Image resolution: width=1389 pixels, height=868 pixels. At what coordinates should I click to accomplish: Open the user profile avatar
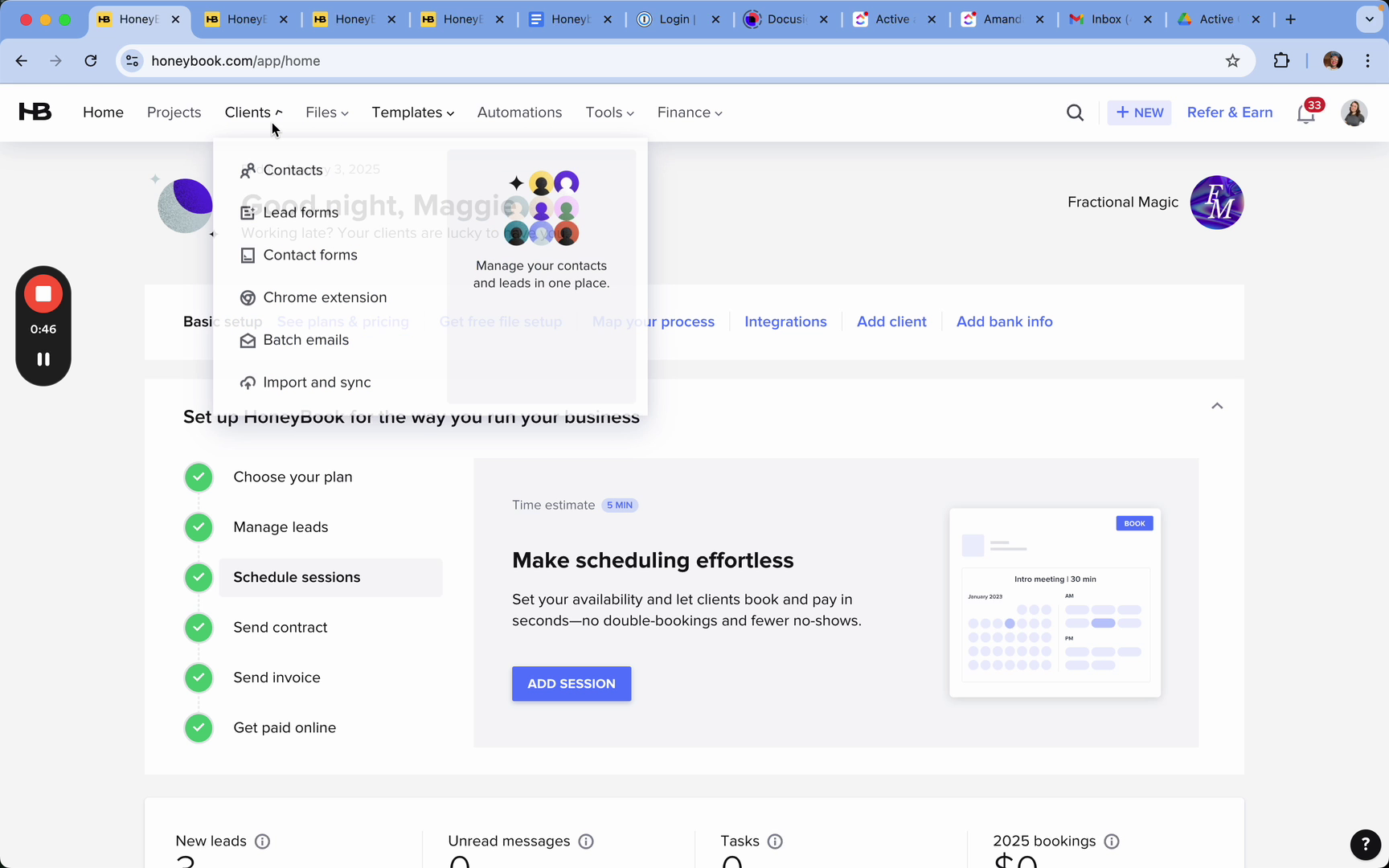[x=1354, y=113]
